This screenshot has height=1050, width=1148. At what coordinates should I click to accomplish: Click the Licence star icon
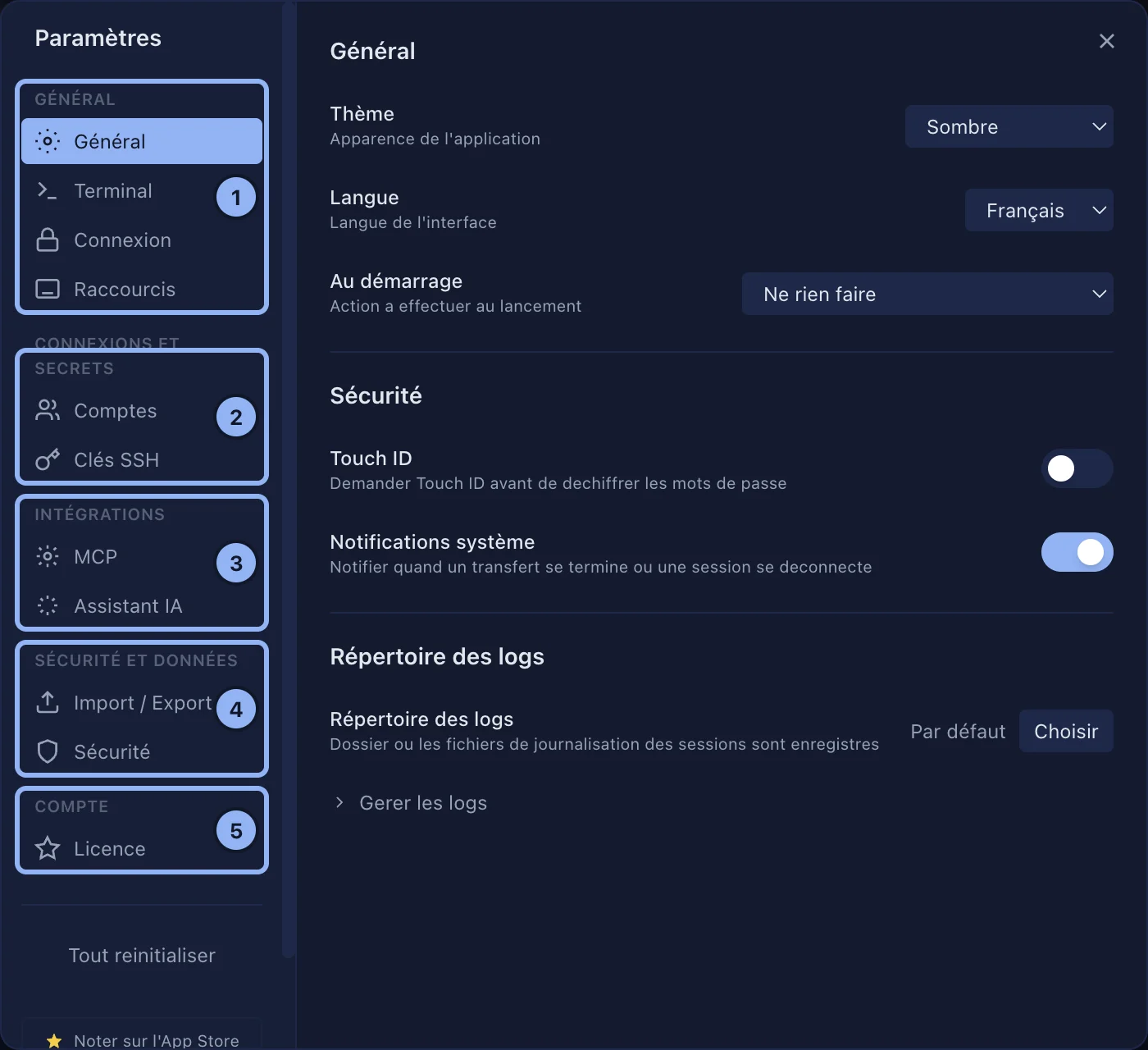coord(48,849)
